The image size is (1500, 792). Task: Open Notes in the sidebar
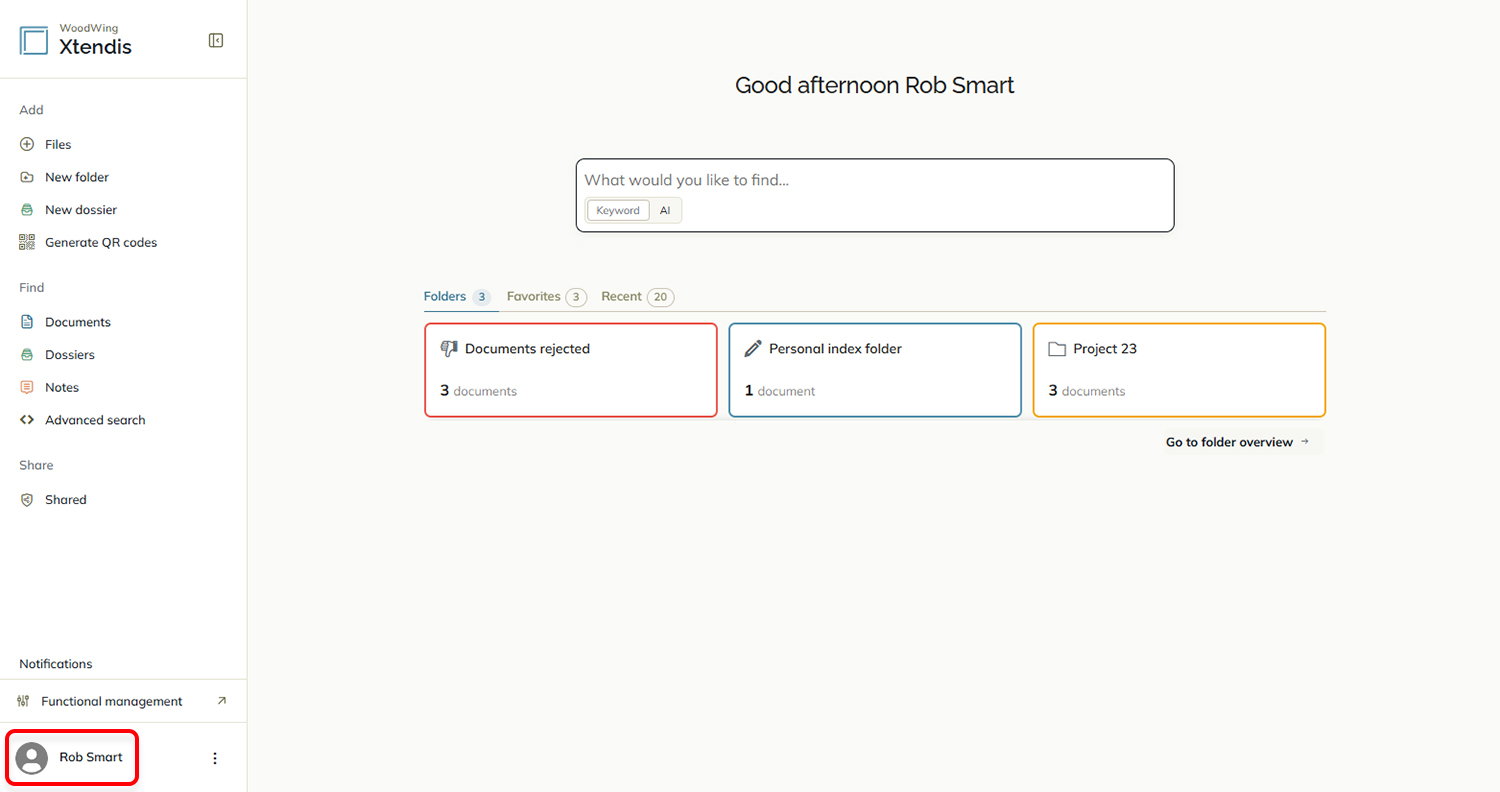[x=62, y=388]
